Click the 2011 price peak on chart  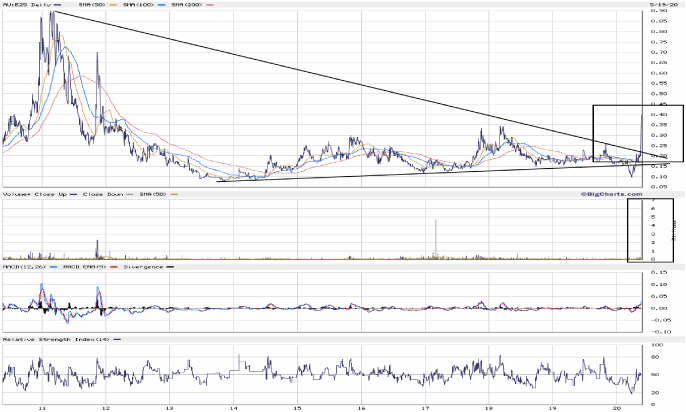(x=52, y=13)
